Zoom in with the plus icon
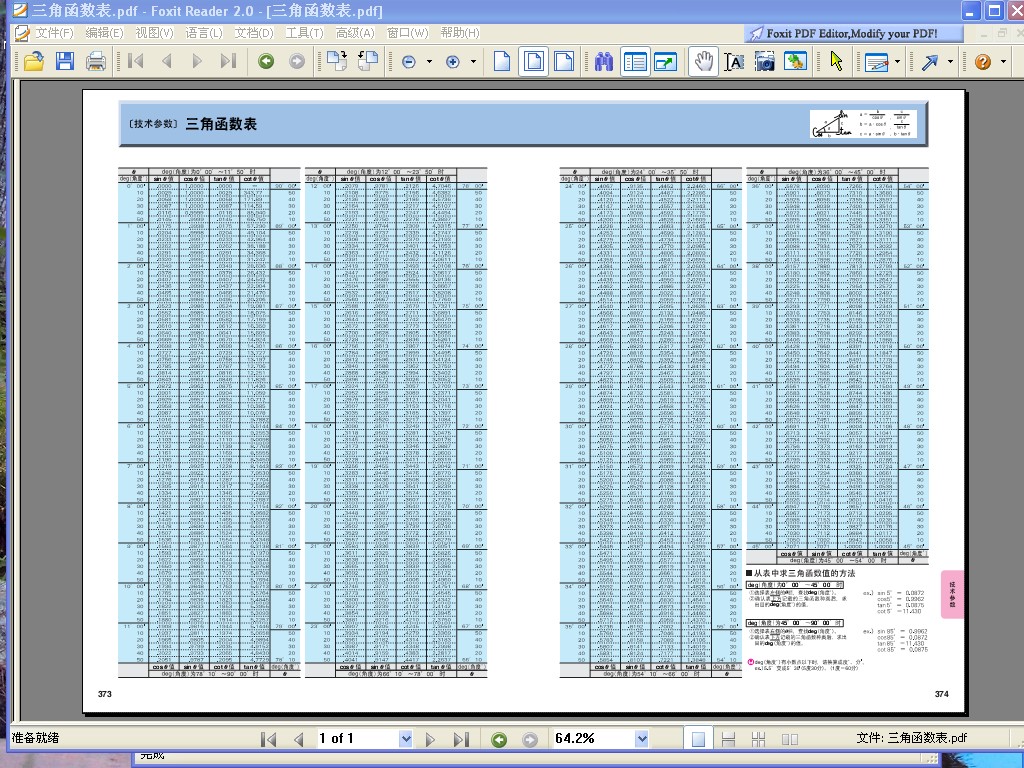Viewport: 1024px width, 768px height. tap(453, 62)
